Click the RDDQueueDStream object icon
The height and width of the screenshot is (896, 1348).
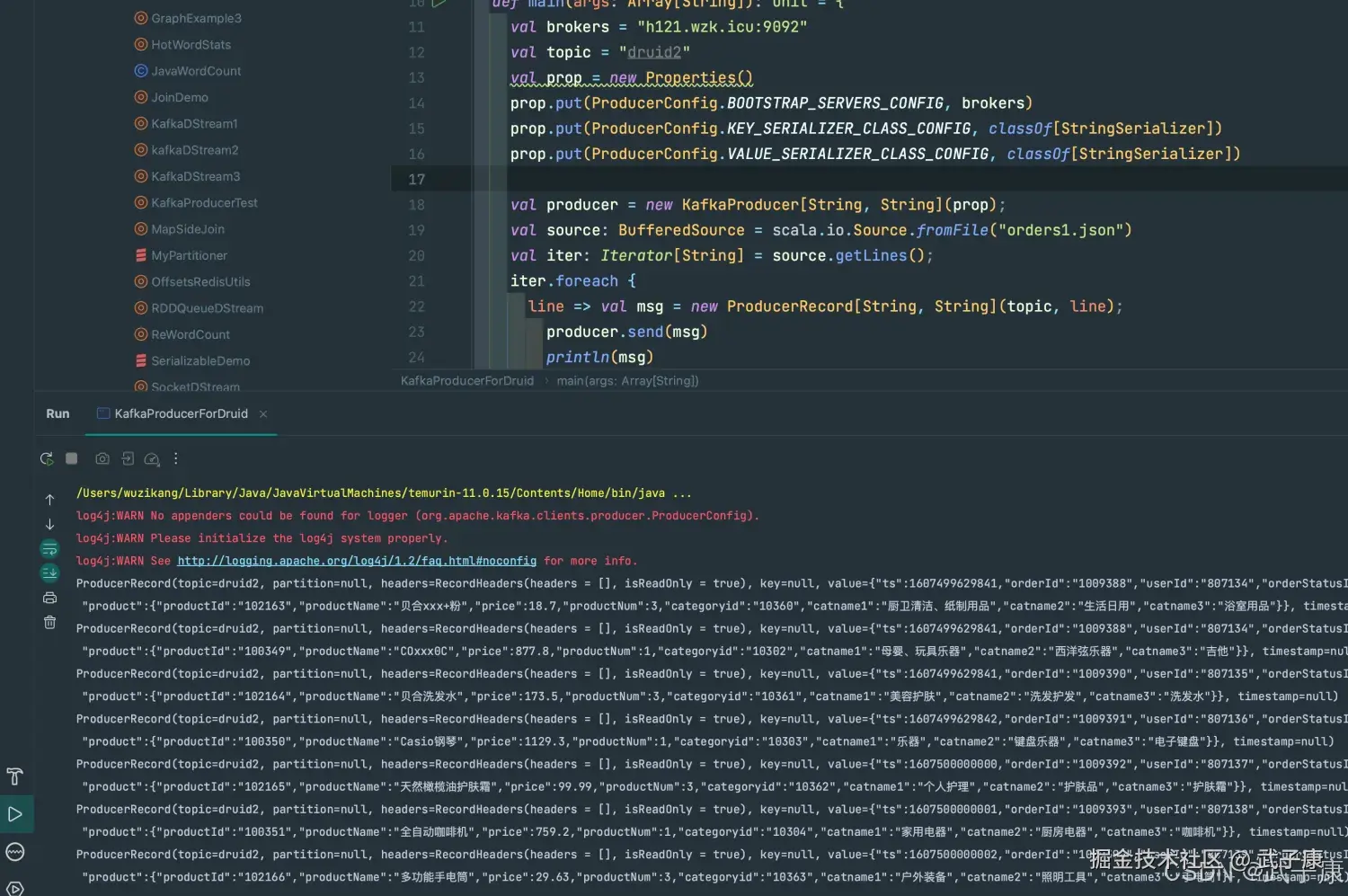[x=141, y=308]
